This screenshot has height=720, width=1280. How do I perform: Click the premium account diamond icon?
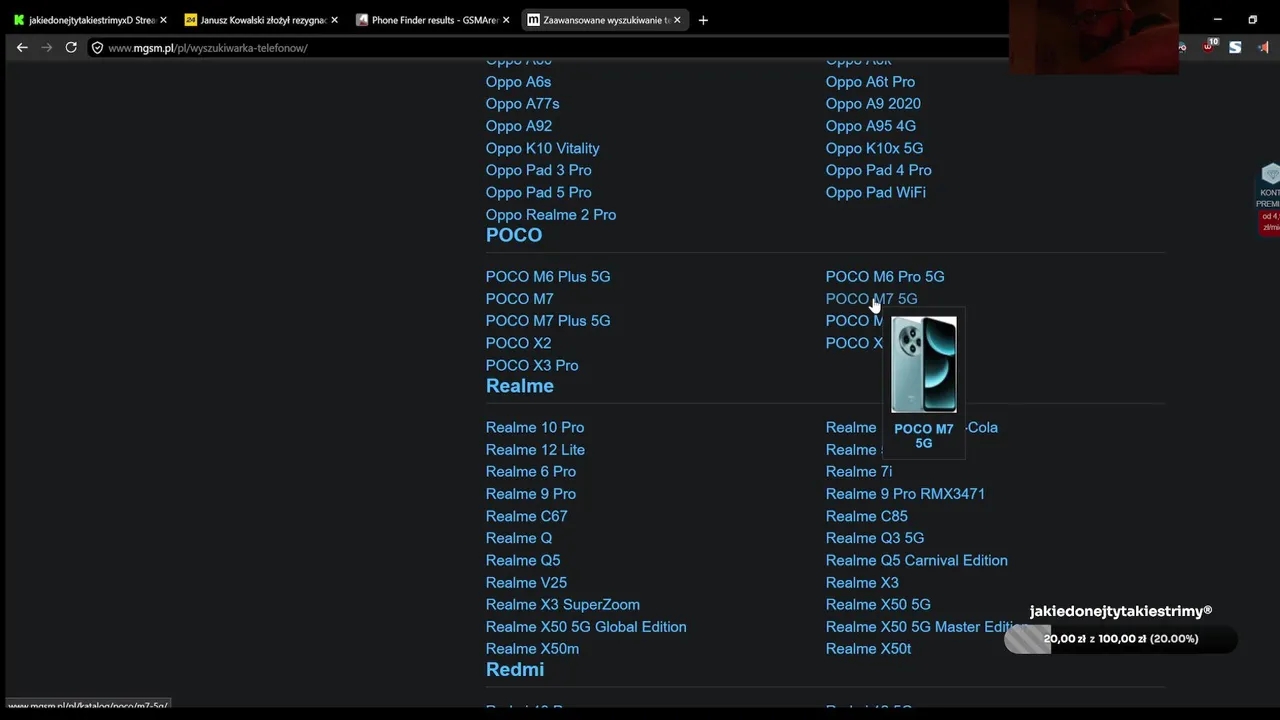[1270, 174]
